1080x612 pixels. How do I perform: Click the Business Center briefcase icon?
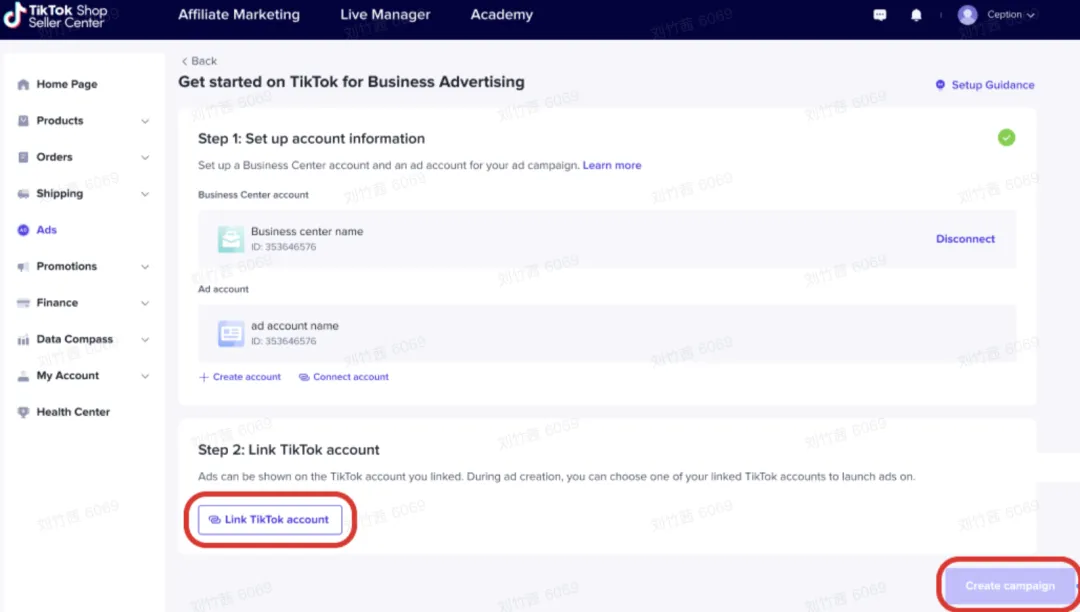(x=231, y=240)
